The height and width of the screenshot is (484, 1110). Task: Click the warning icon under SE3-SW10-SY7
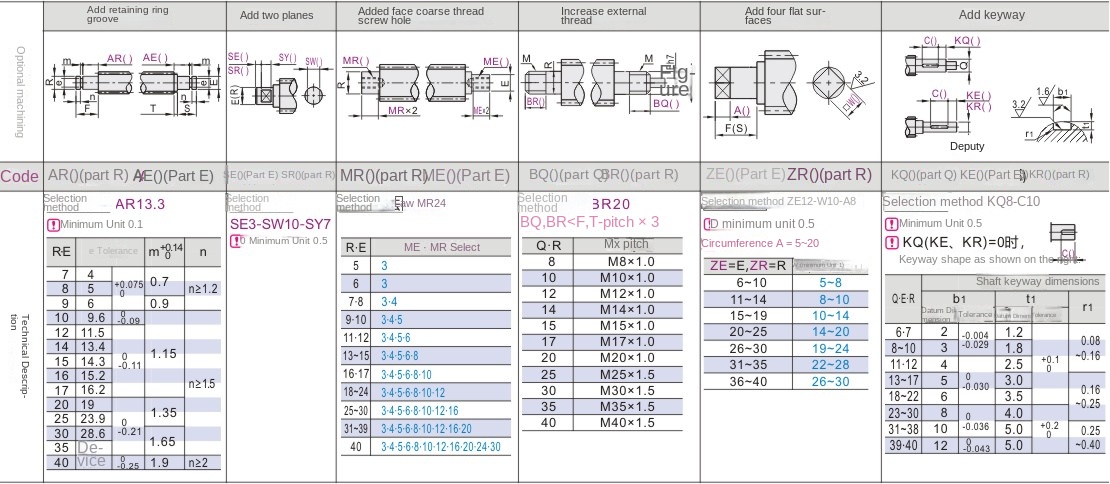click(x=236, y=241)
